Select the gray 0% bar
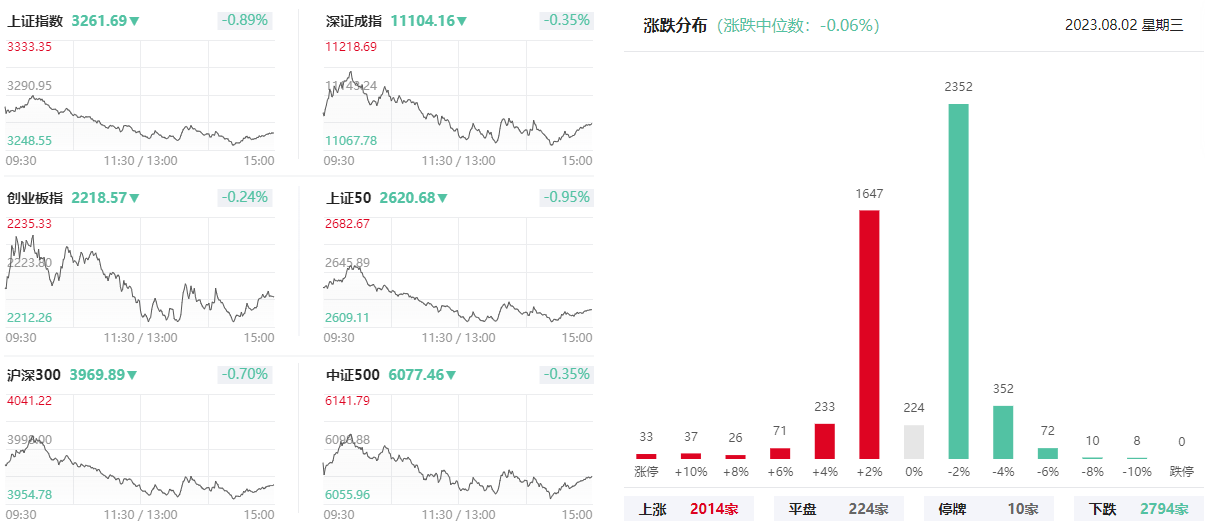The image size is (1205, 521). pos(914,442)
